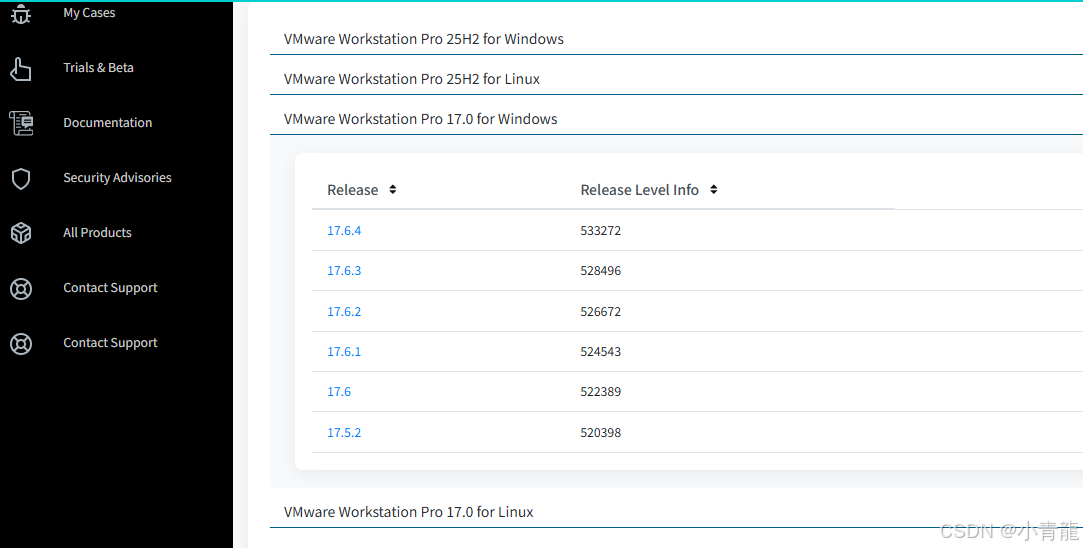Open release 17.6.1 link
This screenshot has height=548, width=1083.
(344, 352)
